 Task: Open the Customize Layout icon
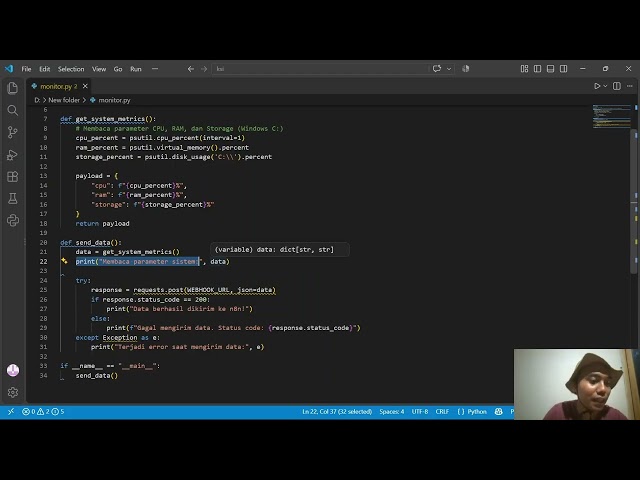[x=524, y=69]
